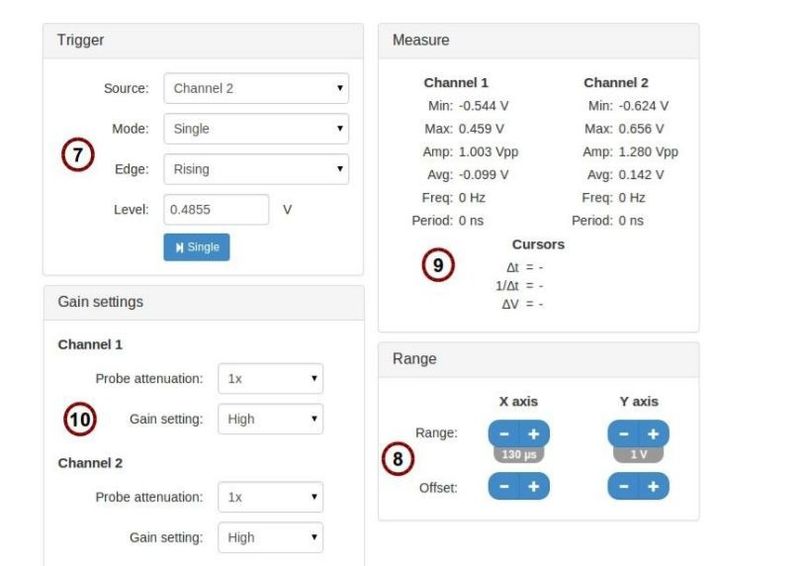
Task: Click the Δt cursor readout
Action: 524,267
